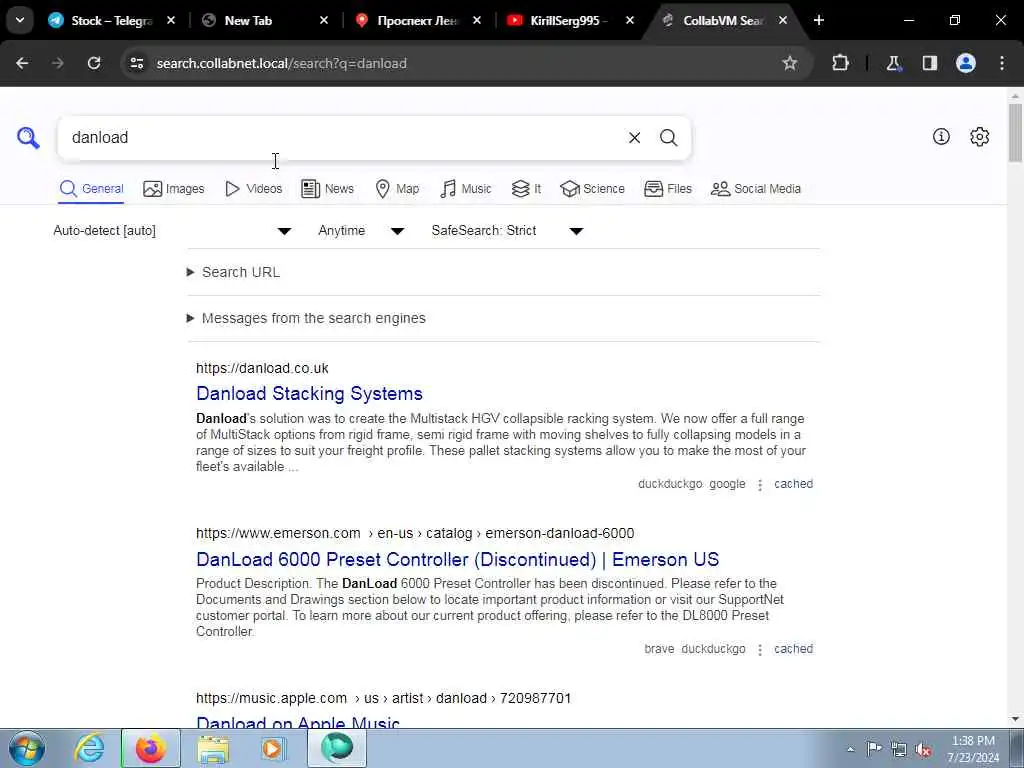Switch to the Social Media category
Image resolution: width=1024 pixels, height=768 pixels.
(756, 189)
